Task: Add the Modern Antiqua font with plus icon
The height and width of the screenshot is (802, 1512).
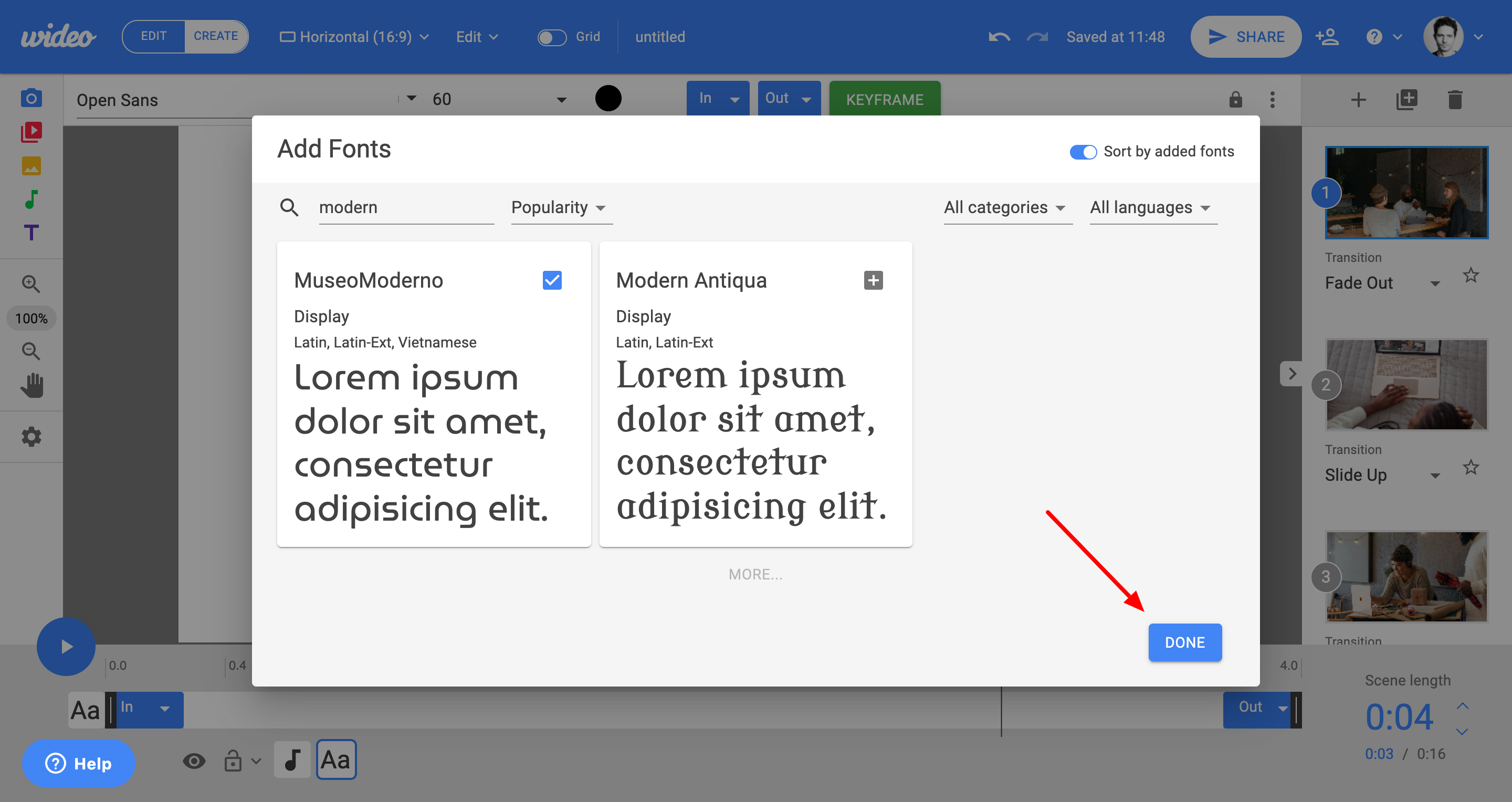Action: pyautogui.click(x=873, y=280)
